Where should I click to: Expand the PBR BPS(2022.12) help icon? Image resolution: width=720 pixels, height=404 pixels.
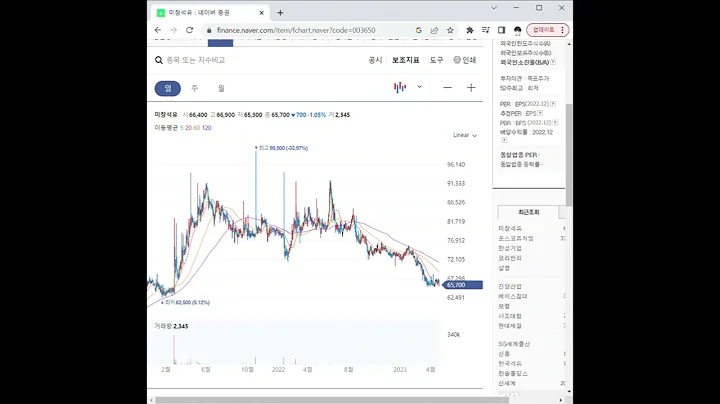(555, 123)
